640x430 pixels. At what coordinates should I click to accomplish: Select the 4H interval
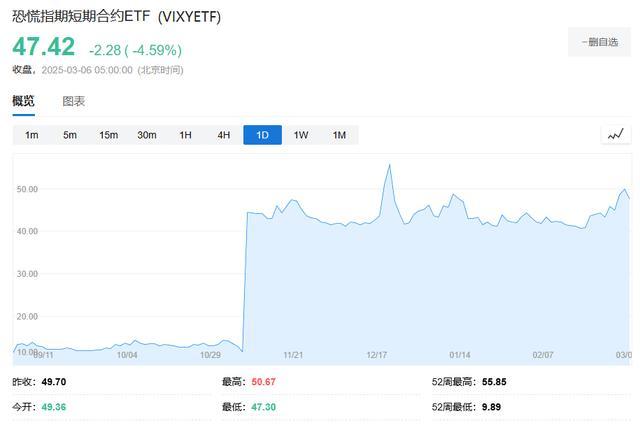pos(224,135)
